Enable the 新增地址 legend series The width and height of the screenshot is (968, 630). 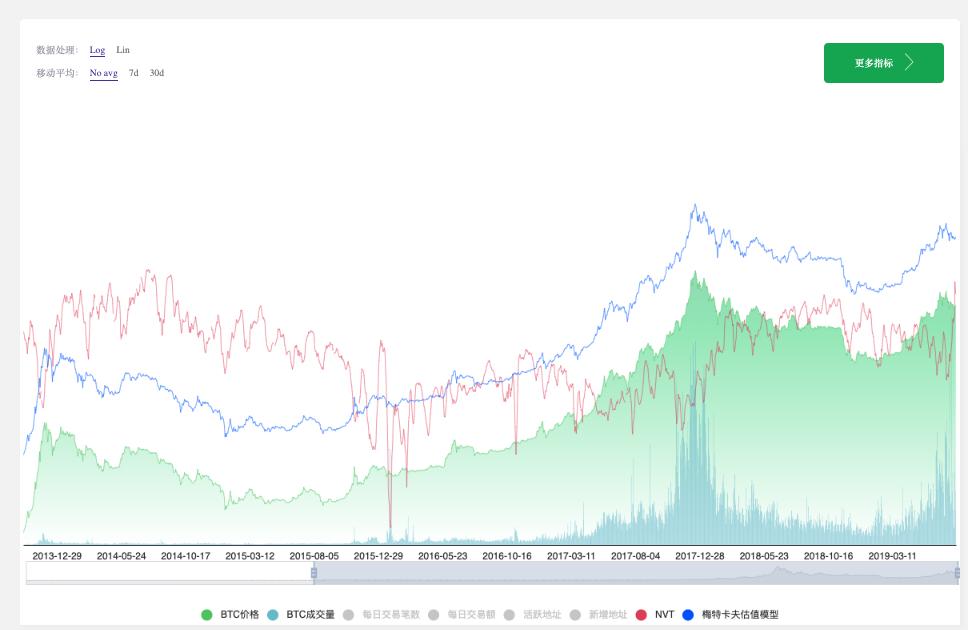[598, 615]
